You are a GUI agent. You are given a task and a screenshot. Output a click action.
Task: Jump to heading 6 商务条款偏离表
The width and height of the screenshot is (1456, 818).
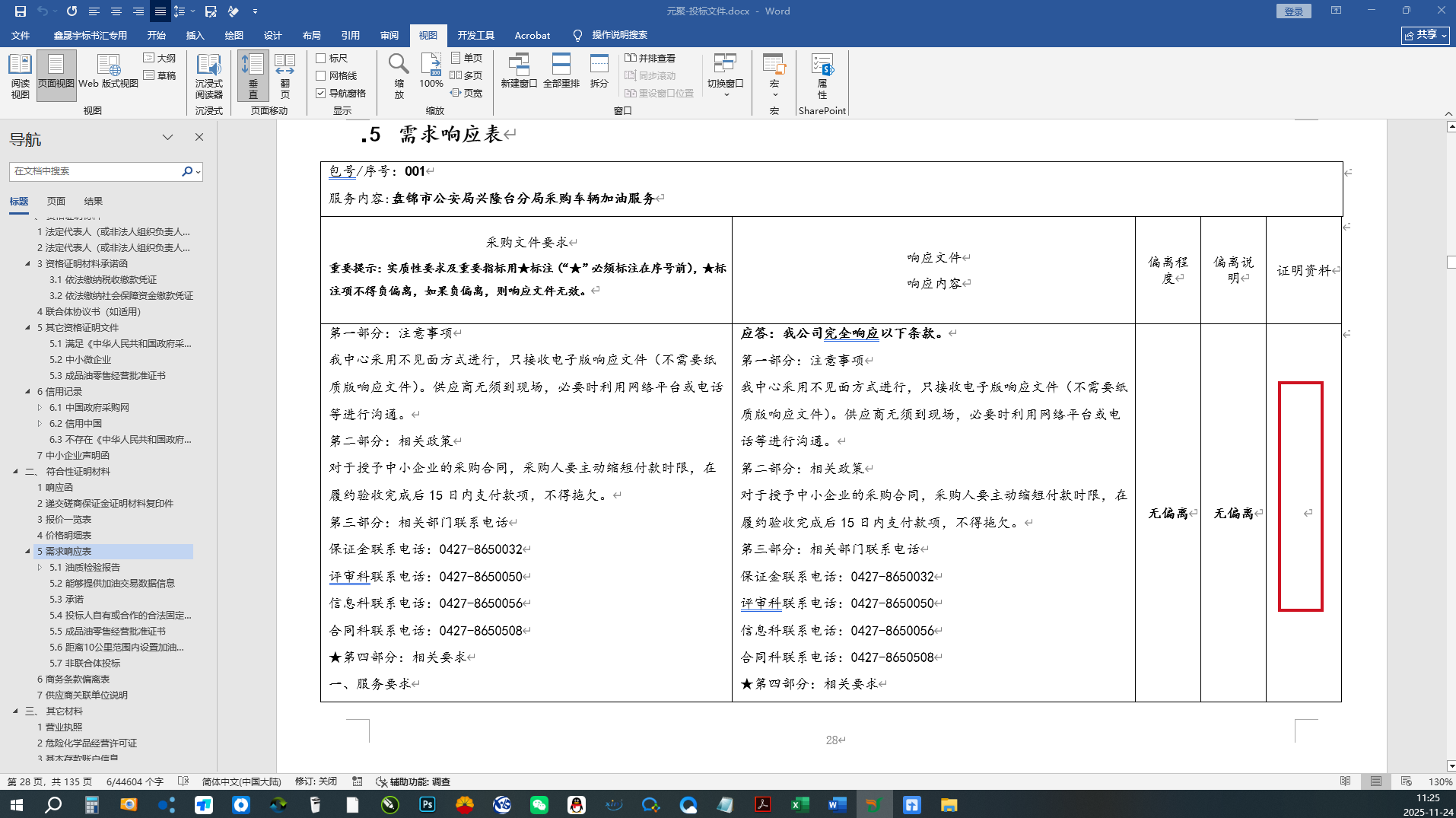pyautogui.click(x=73, y=680)
